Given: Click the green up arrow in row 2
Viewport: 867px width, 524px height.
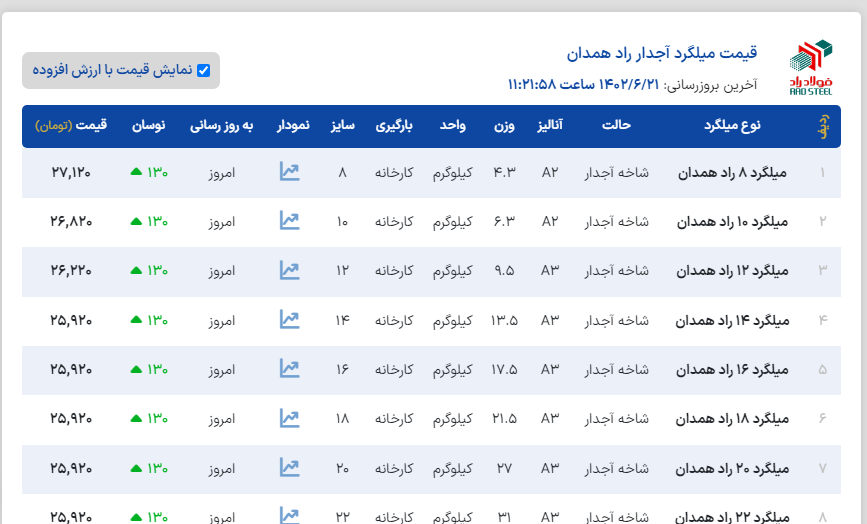Looking at the screenshot, I should [135, 222].
